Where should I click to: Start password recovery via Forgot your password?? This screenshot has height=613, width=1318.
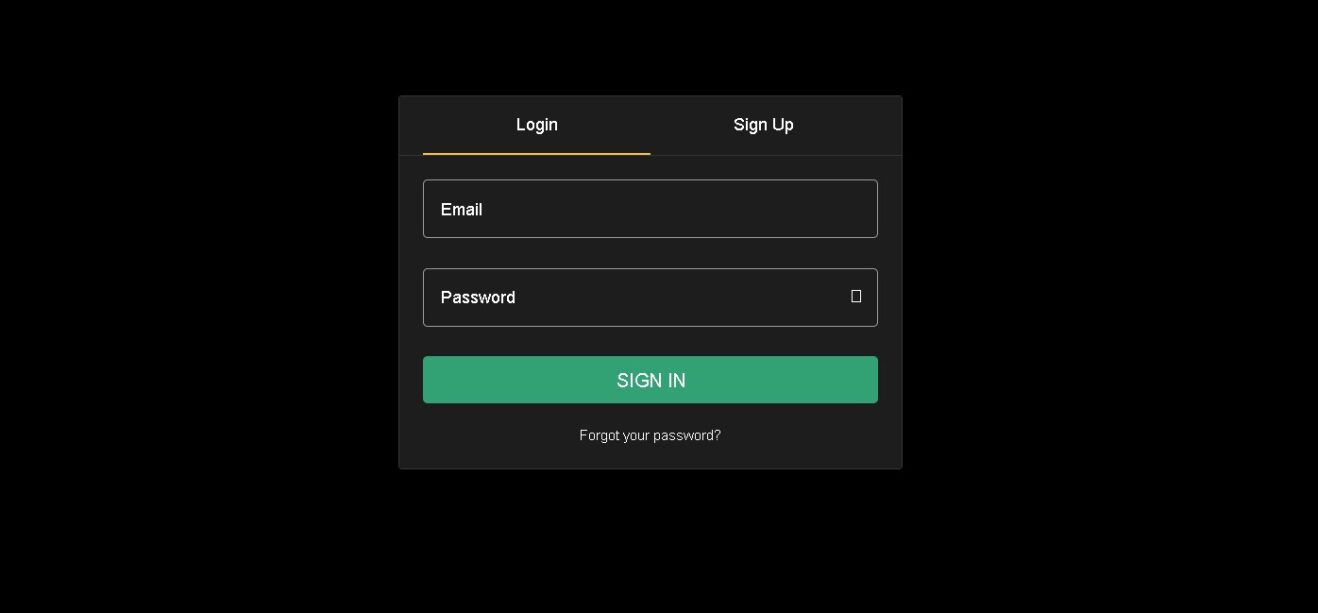[x=650, y=435]
